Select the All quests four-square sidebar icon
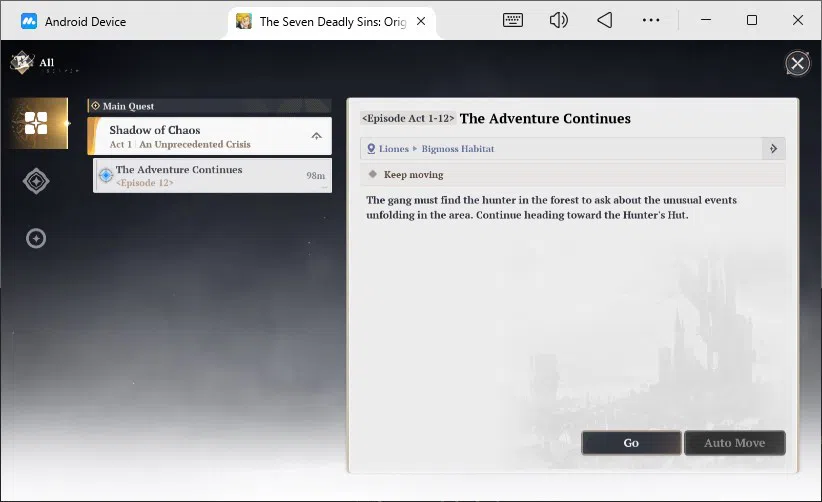 (x=38, y=123)
